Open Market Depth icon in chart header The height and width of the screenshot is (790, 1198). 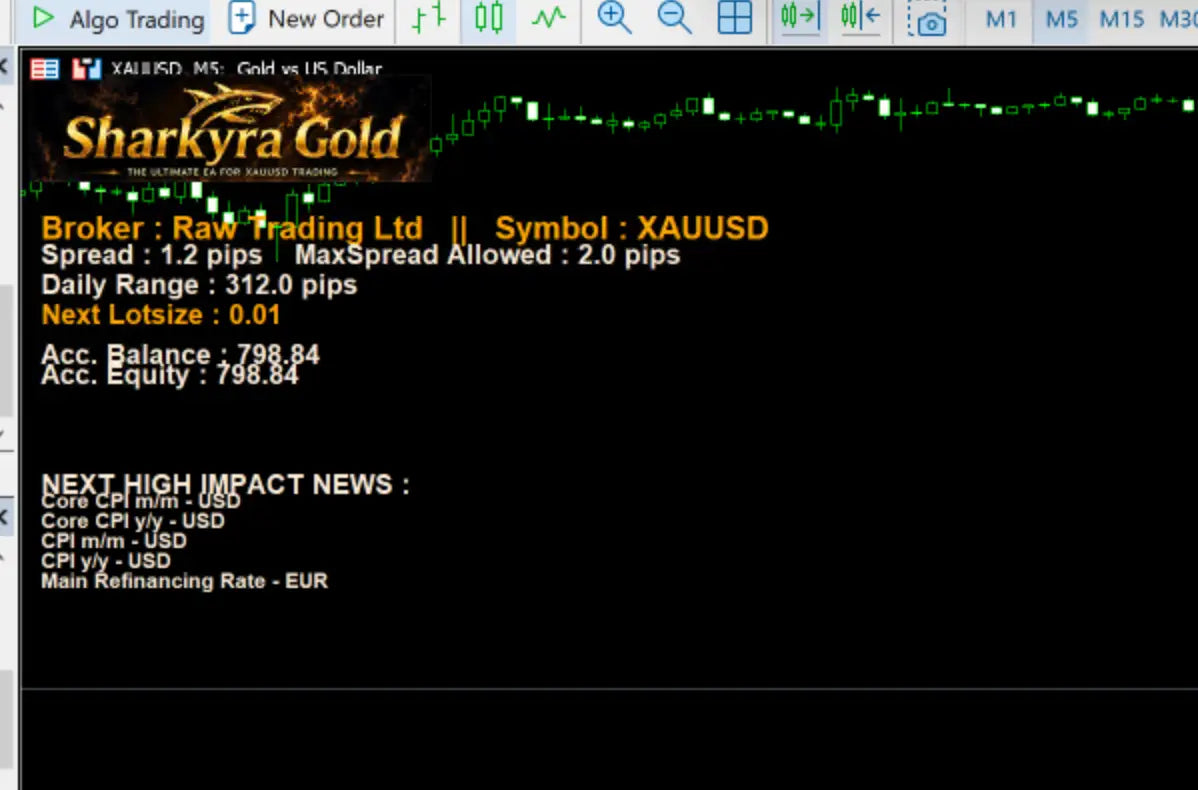point(44,70)
